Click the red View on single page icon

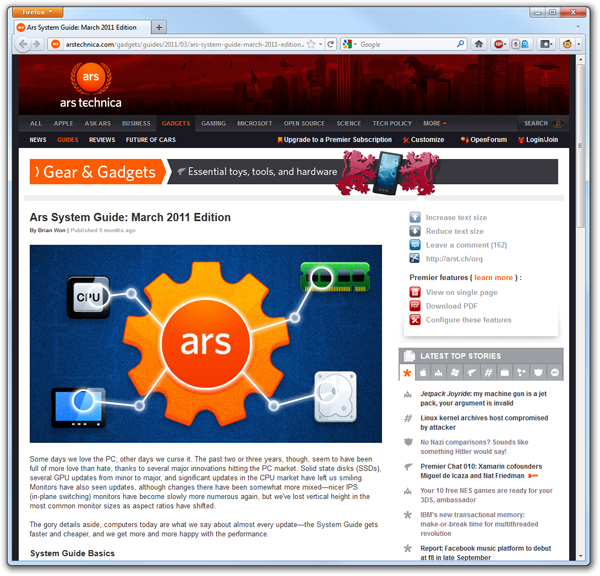tap(415, 292)
